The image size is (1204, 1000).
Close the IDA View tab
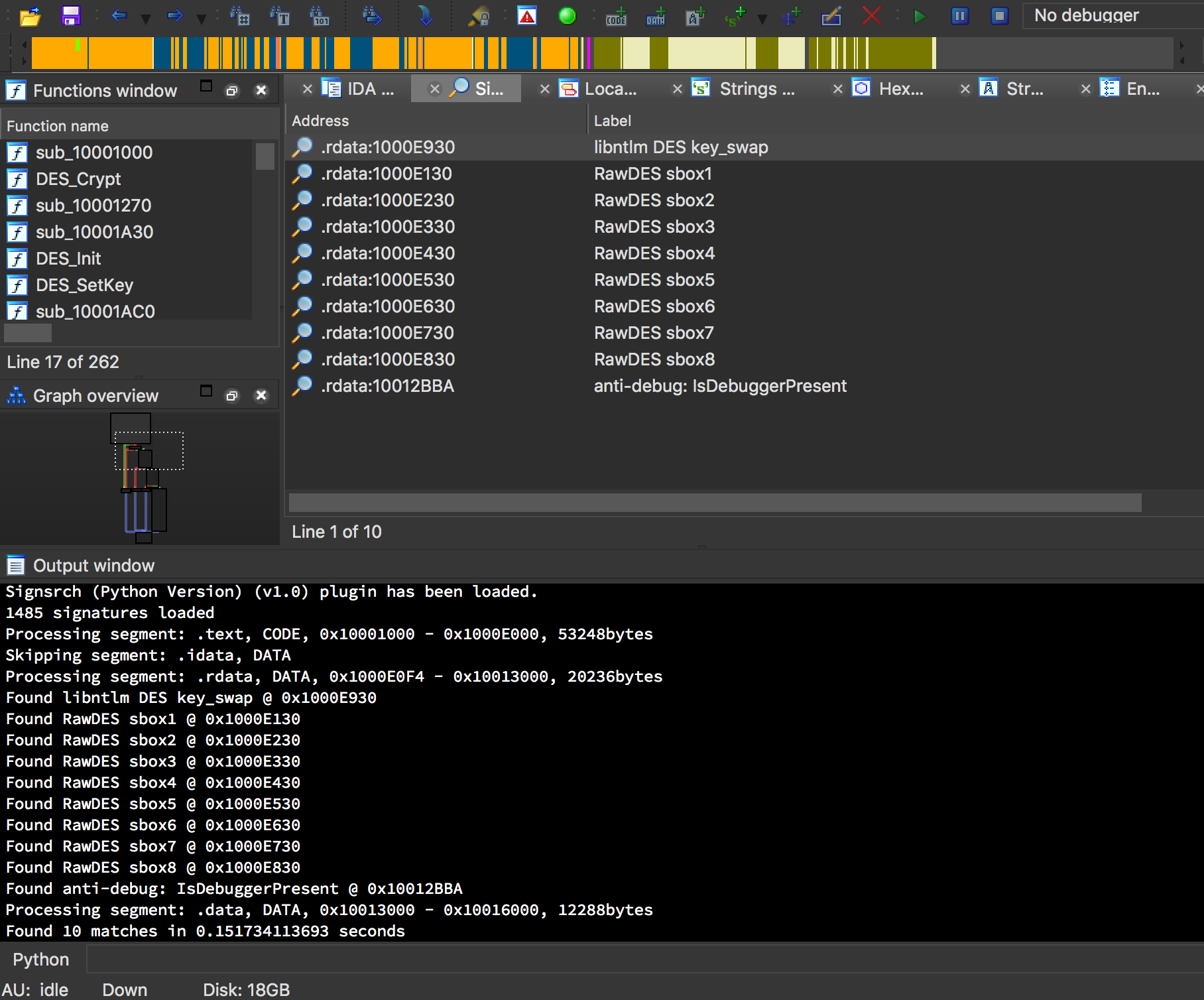pyautogui.click(x=307, y=89)
